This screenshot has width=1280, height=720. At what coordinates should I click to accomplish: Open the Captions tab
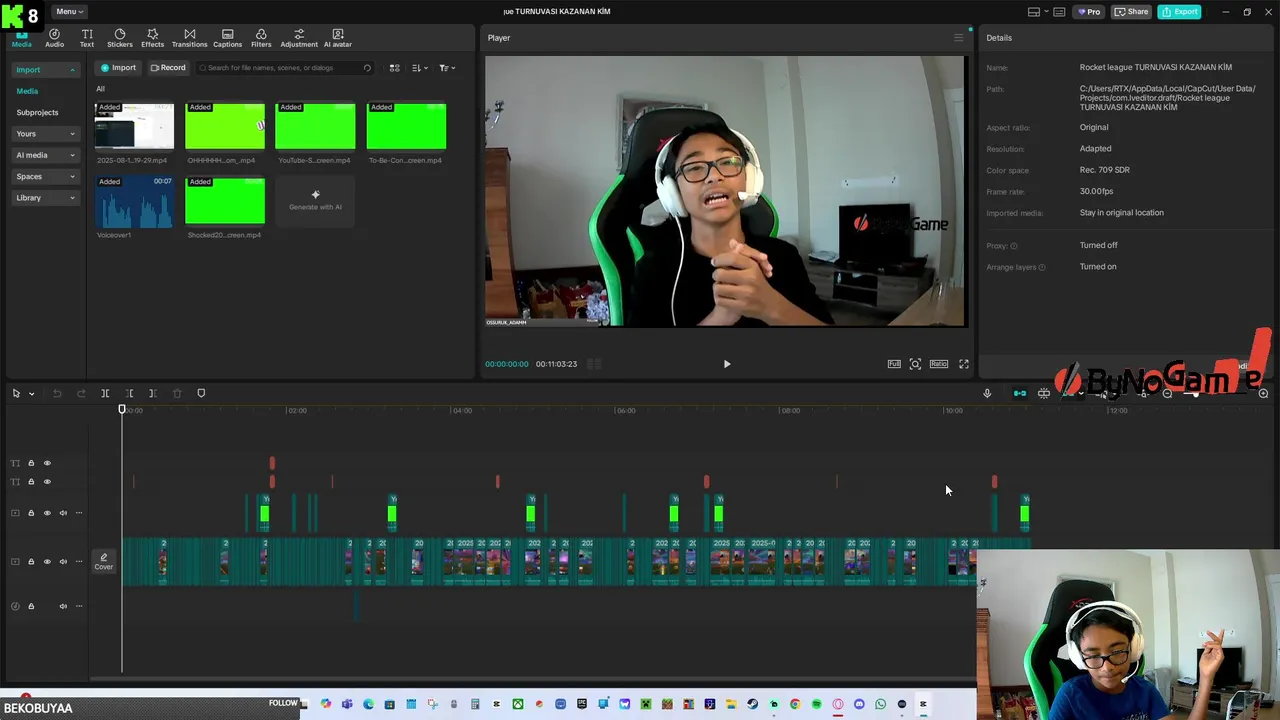227,38
